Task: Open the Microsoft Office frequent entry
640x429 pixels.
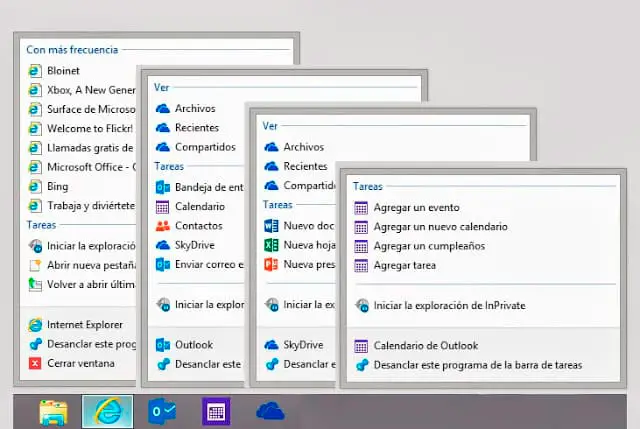Action: (x=82, y=167)
